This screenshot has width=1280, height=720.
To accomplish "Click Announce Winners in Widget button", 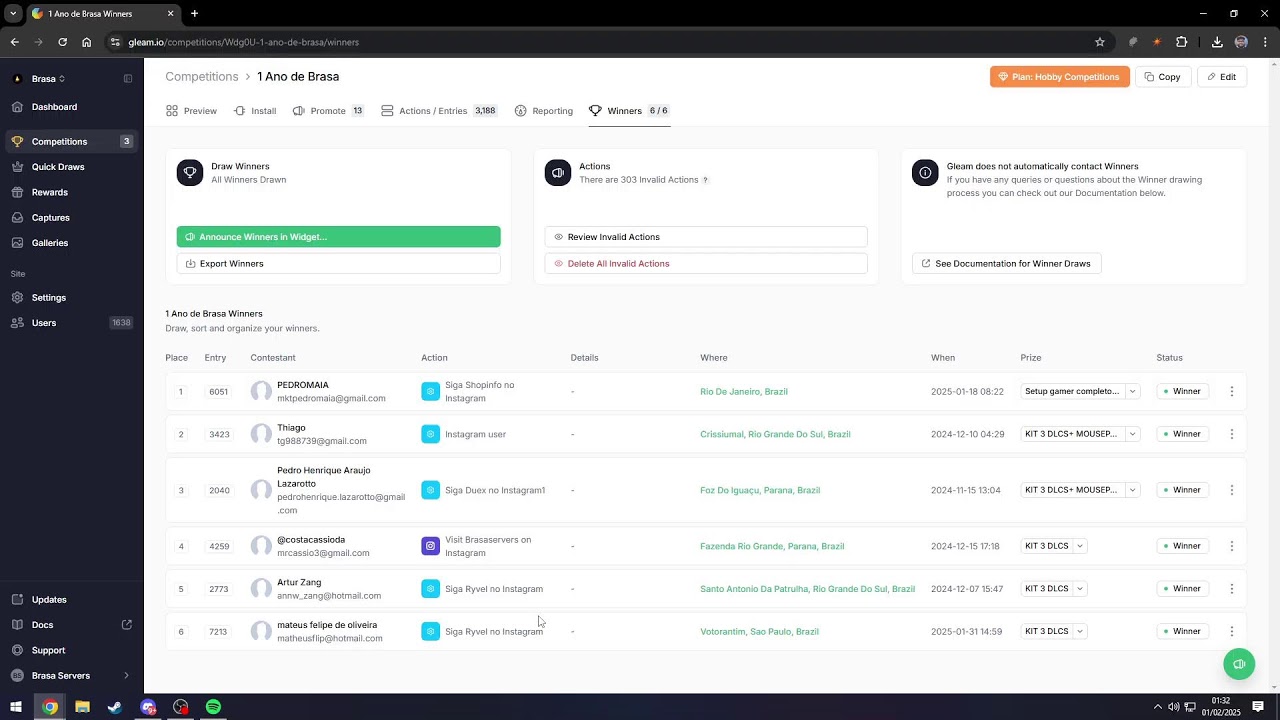I will pos(339,237).
